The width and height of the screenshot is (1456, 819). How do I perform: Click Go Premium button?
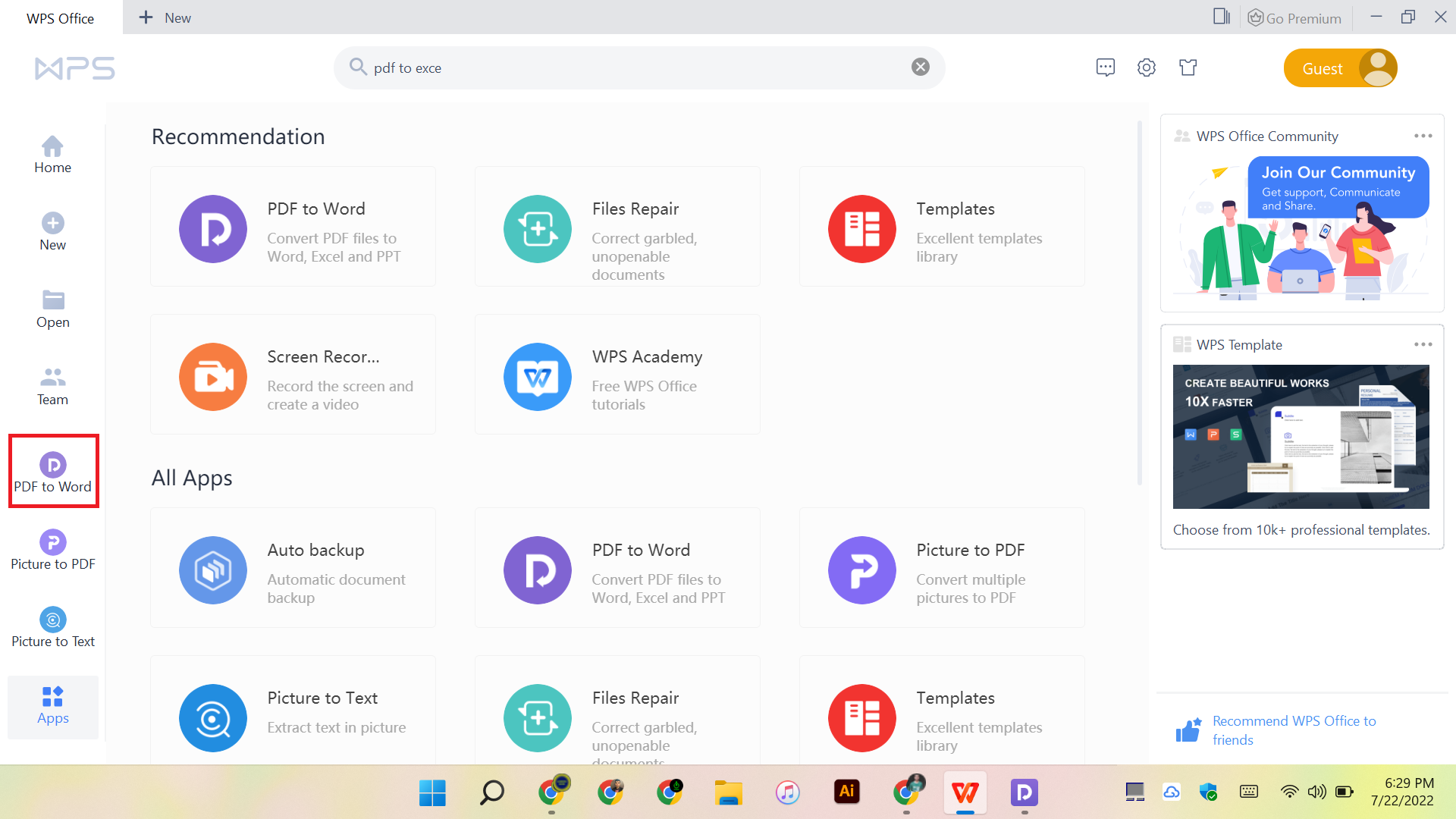click(1295, 17)
